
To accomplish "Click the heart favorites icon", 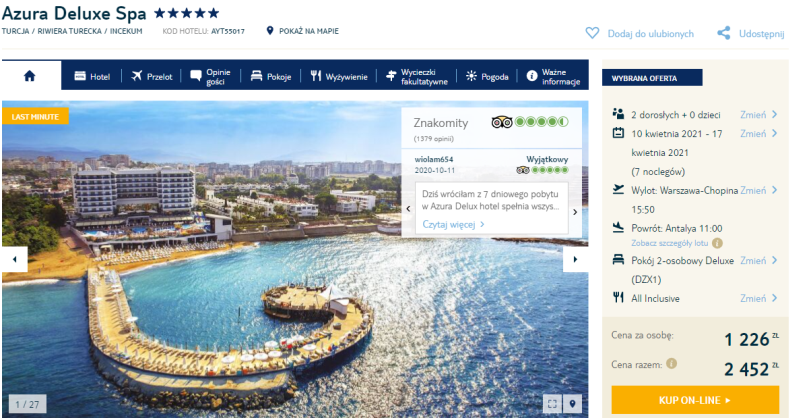I will point(592,33).
